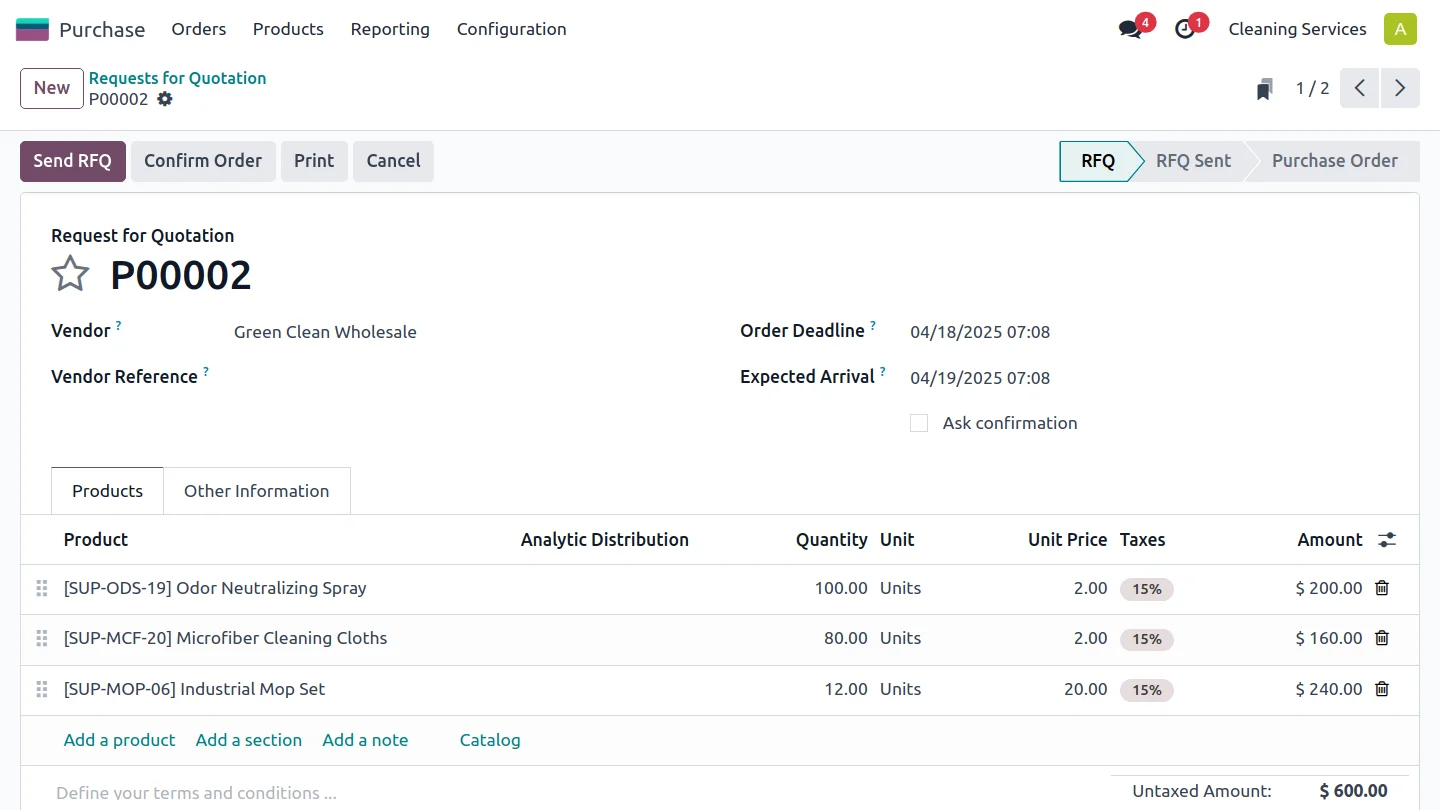Image resolution: width=1440 pixels, height=810 pixels.
Task: Go to the next record arrow
Action: tap(1400, 88)
